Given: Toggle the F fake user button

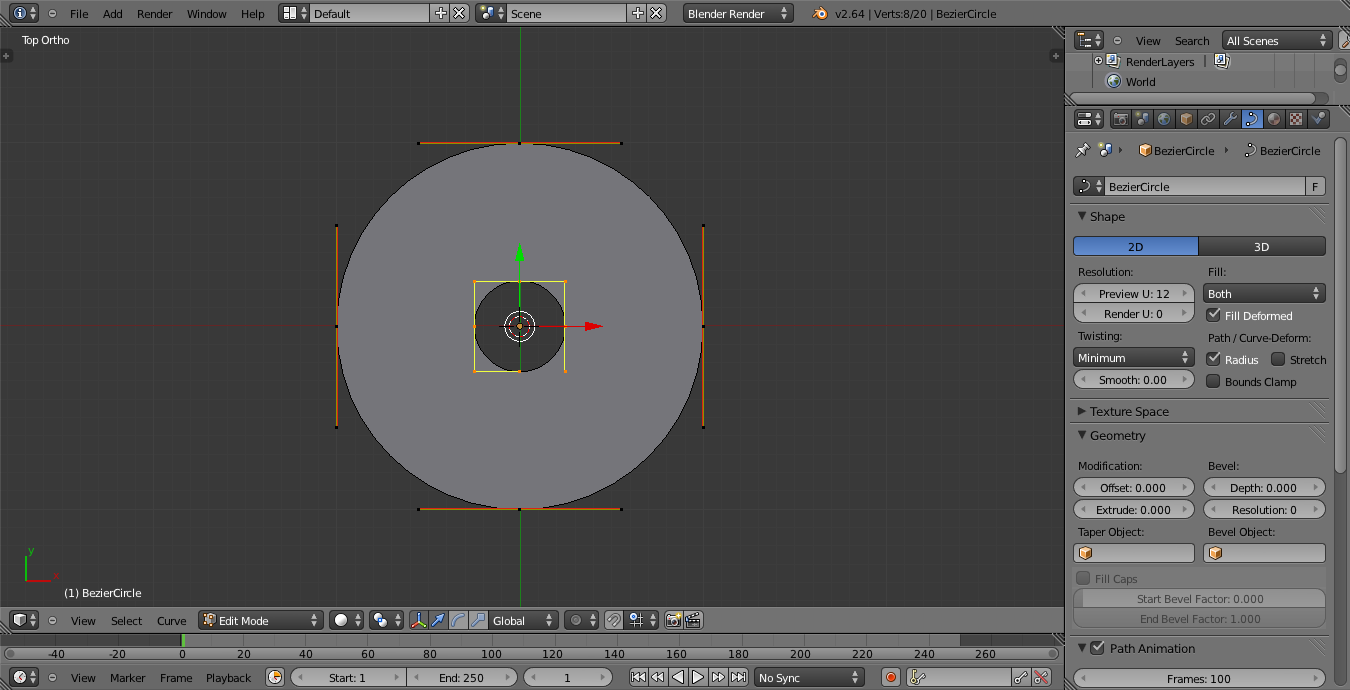Looking at the screenshot, I should point(1316,186).
